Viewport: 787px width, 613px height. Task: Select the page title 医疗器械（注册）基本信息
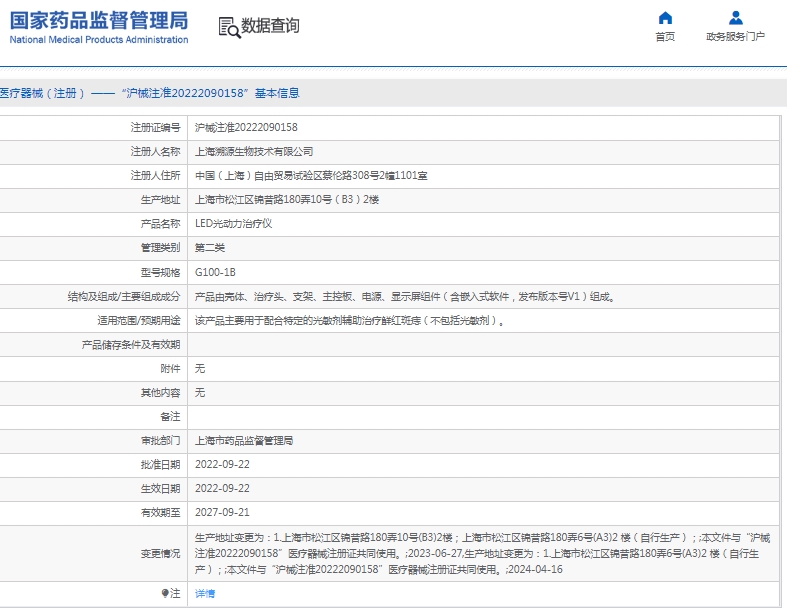(150, 93)
